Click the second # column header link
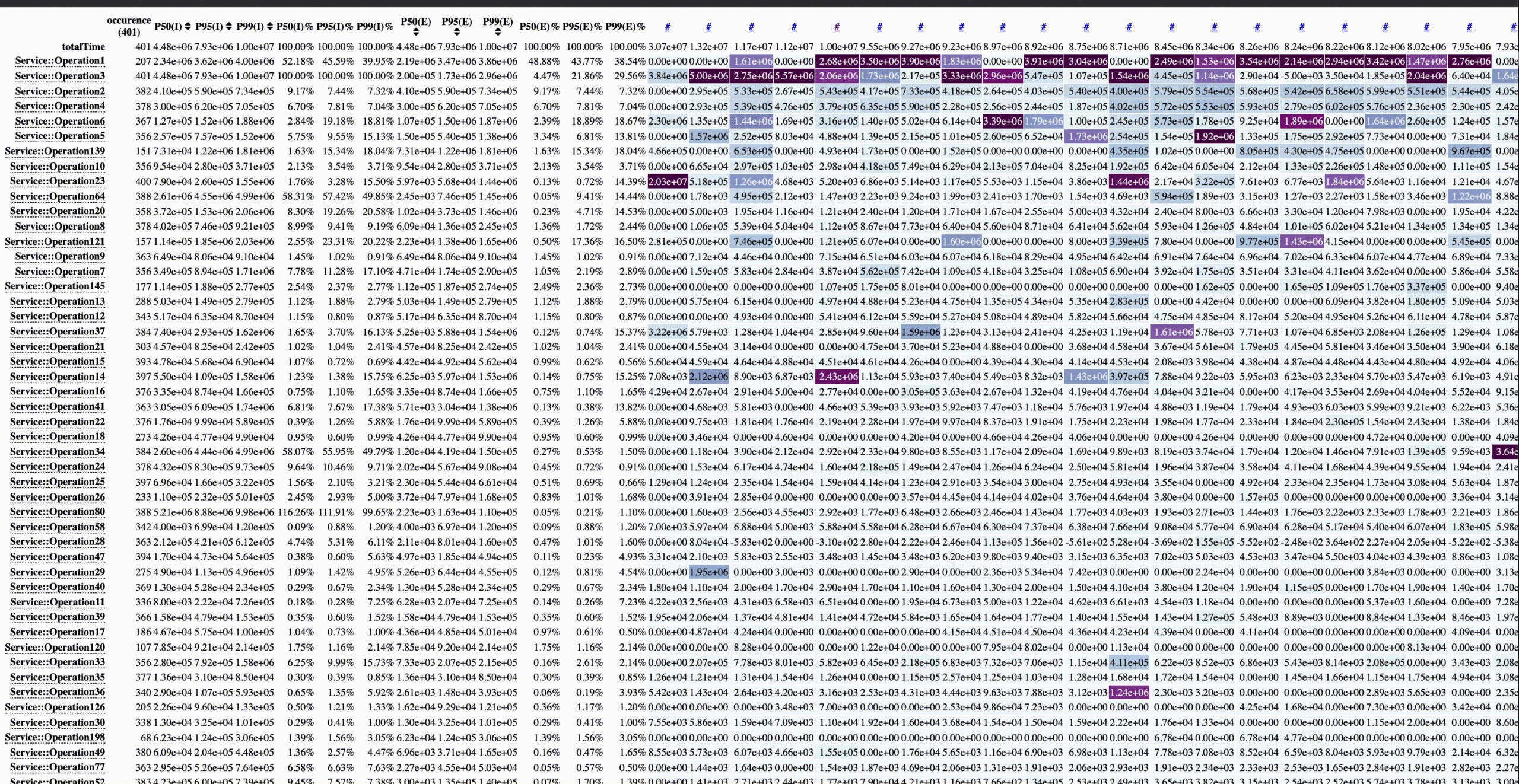This screenshot has height=784, width=1519. click(x=708, y=26)
